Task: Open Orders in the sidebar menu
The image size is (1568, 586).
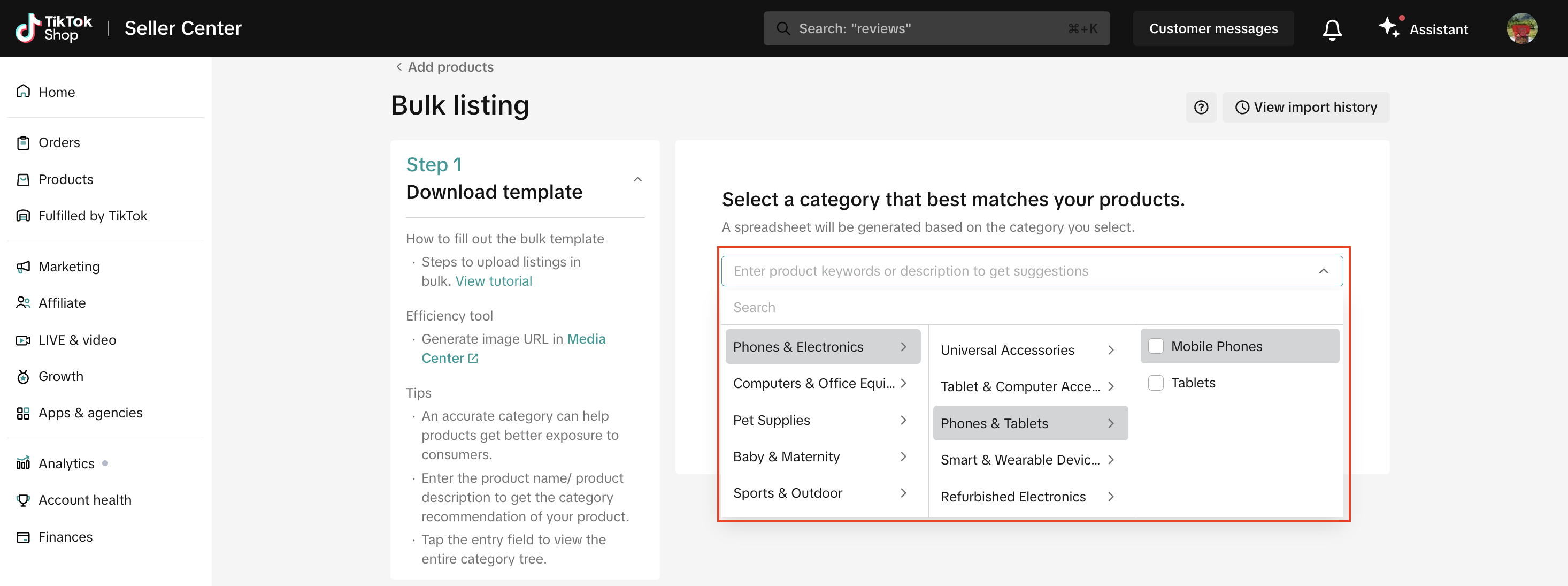Action: (x=59, y=142)
